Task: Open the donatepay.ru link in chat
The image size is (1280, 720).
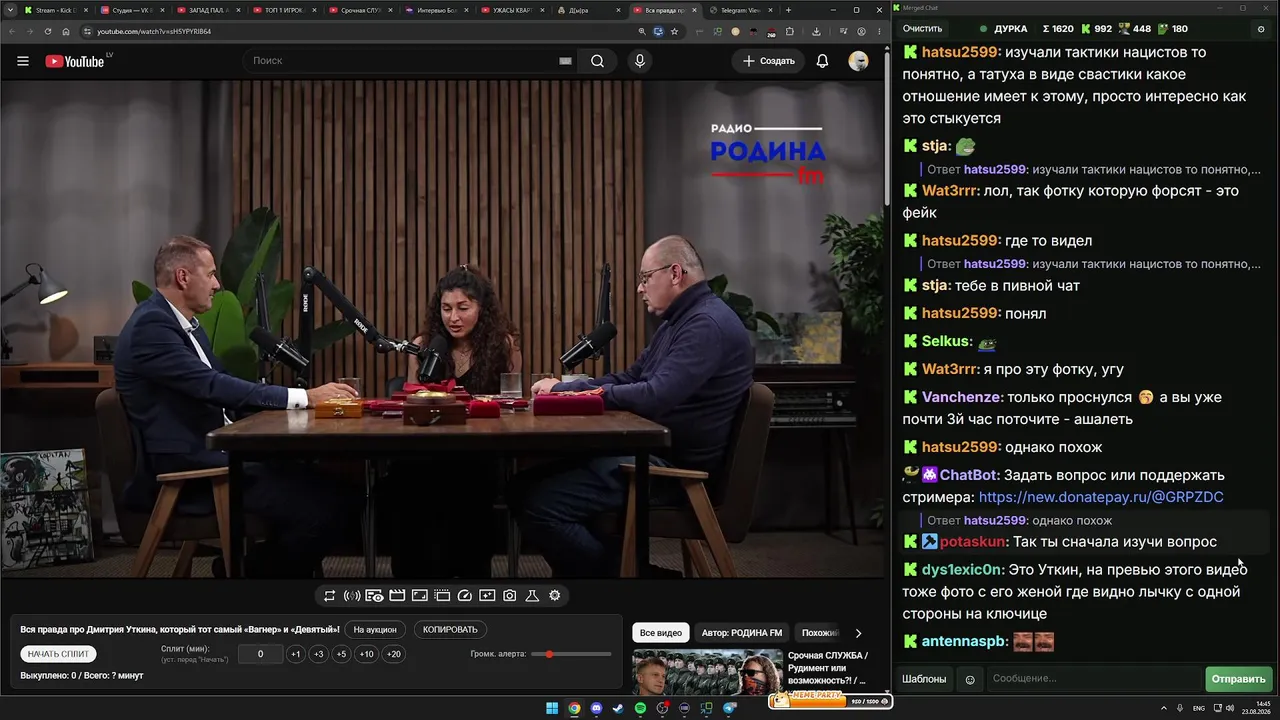Action: click(1101, 497)
